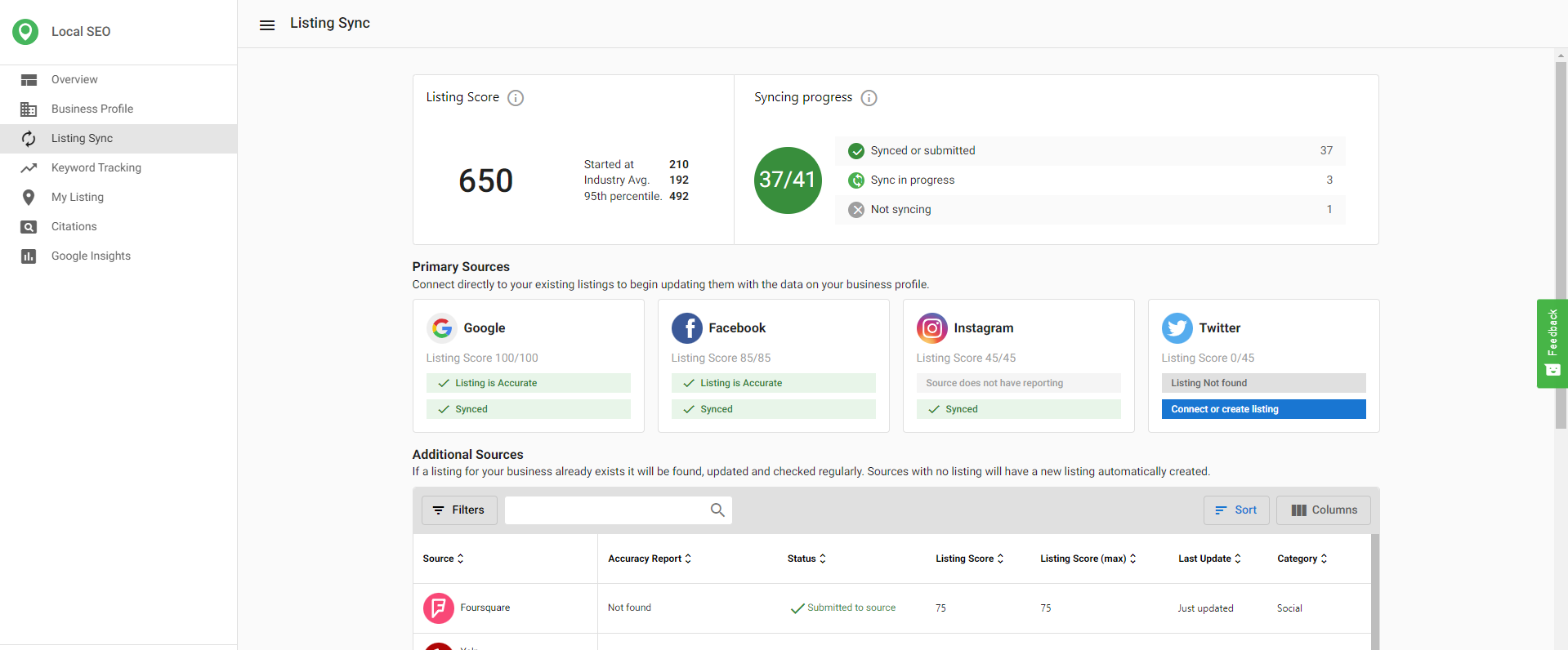Click the search magnifier icon in the table toolbar
This screenshot has width=1568, height=650.
pos(717,510)
